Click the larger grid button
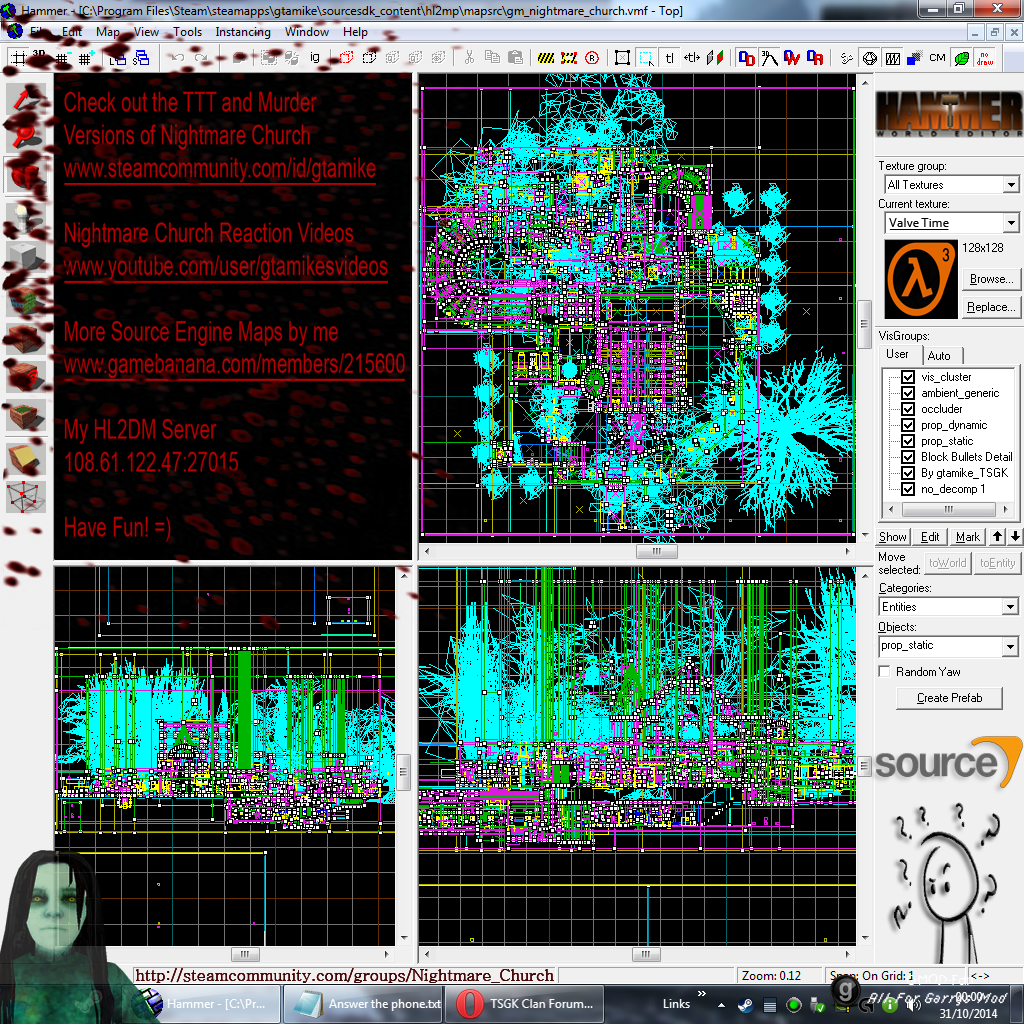 tap(85, 58)
